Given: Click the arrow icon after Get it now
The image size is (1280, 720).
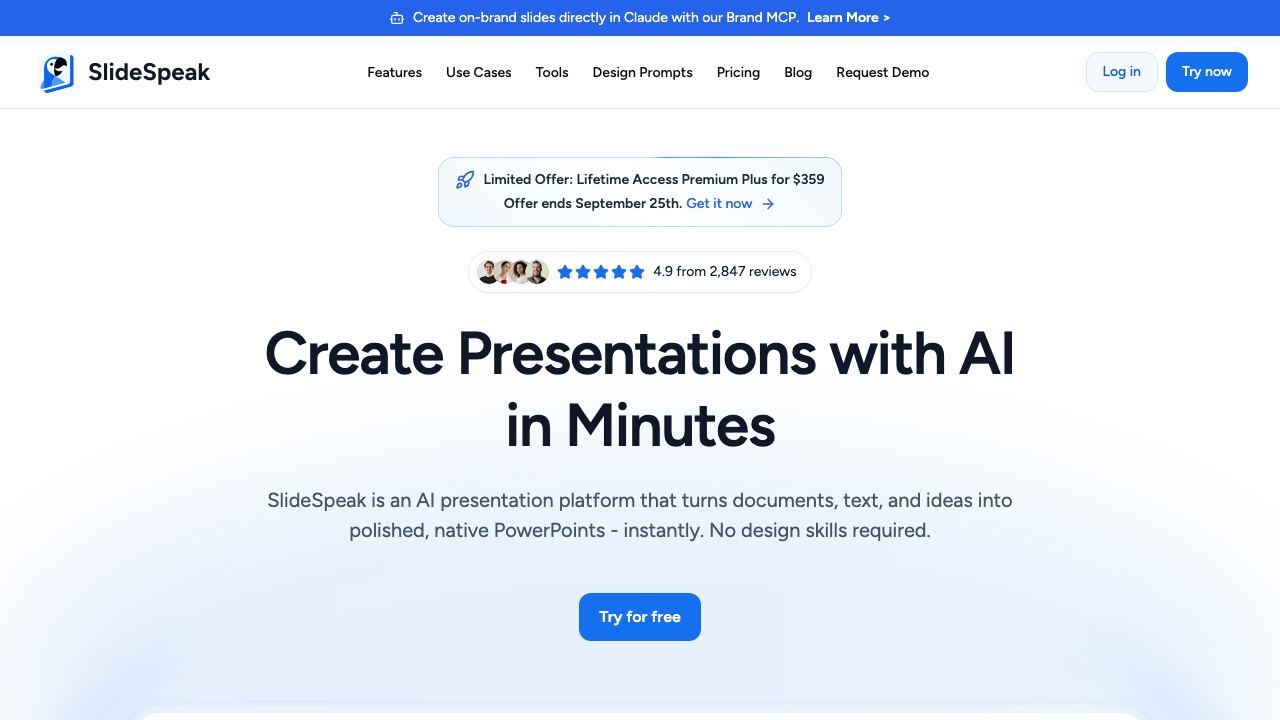Looking at the screenshot, I should coord(768,204).
